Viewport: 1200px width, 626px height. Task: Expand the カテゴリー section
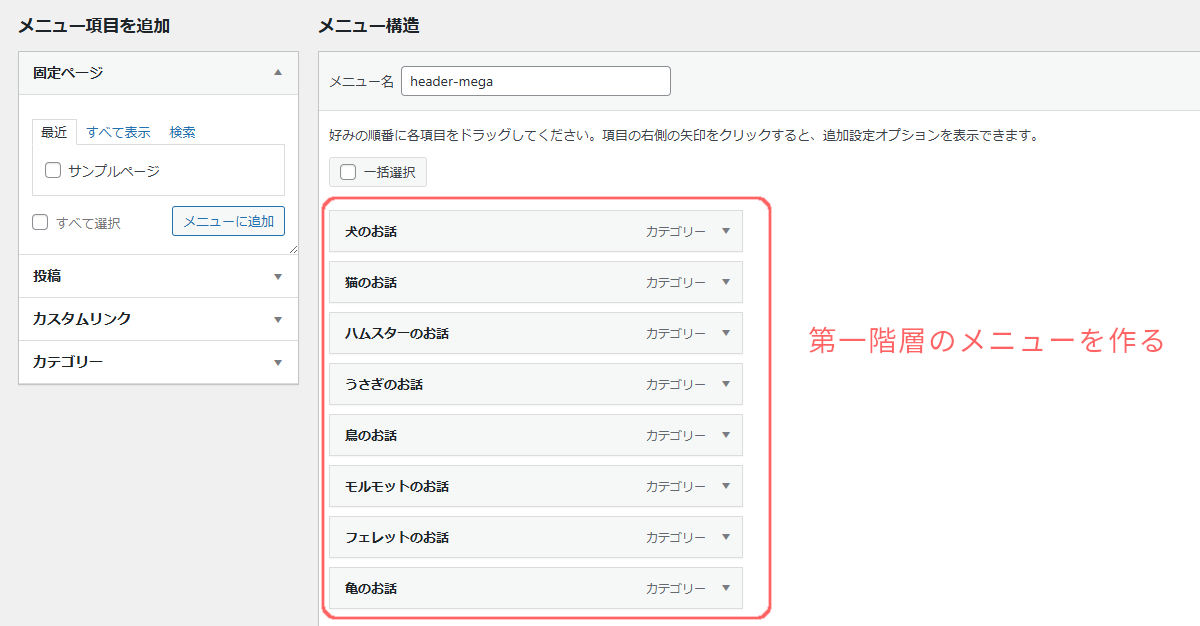click(x=278, y=363)
